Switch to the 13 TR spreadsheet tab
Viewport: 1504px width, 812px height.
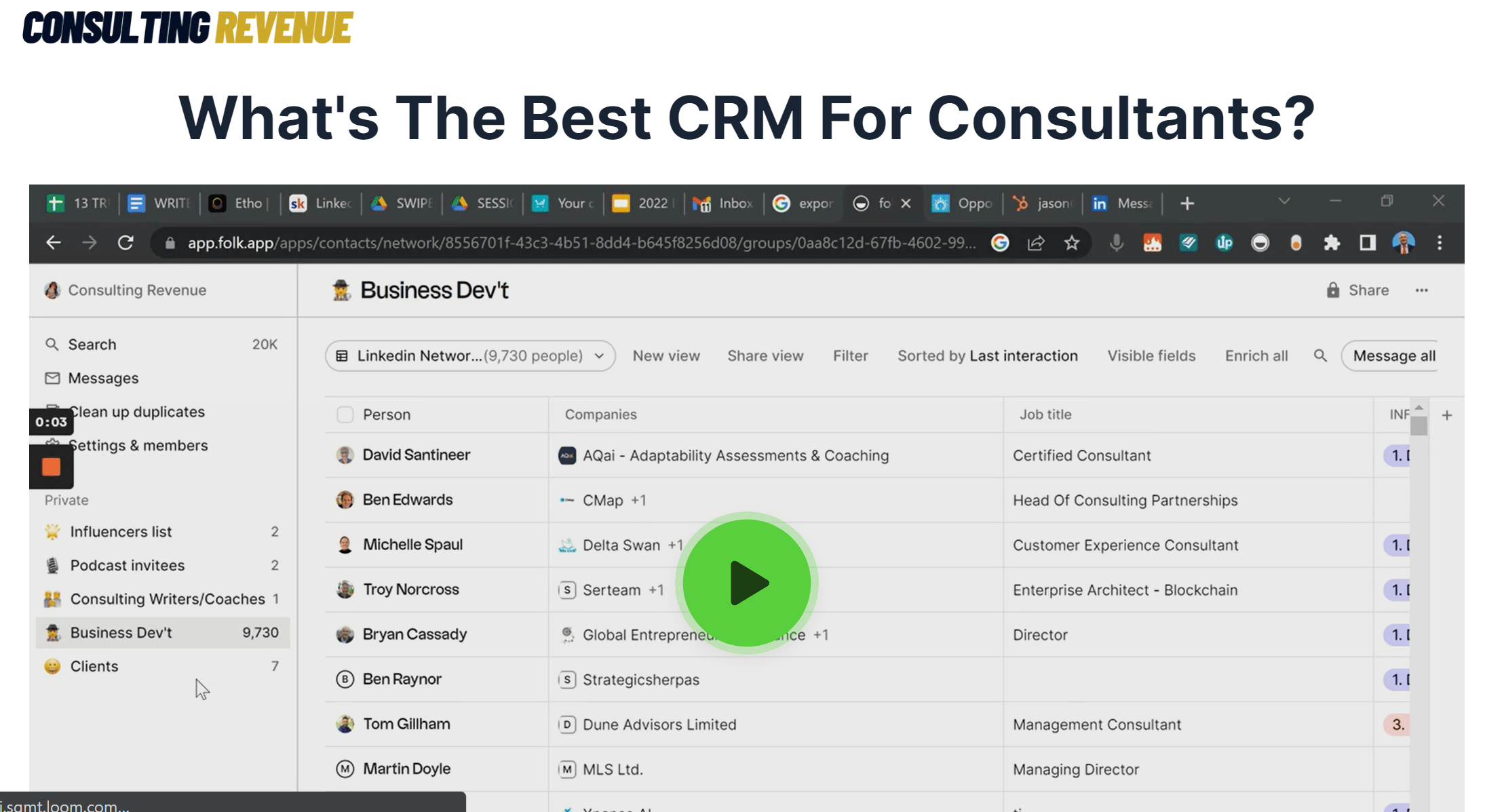click(78, 204)
